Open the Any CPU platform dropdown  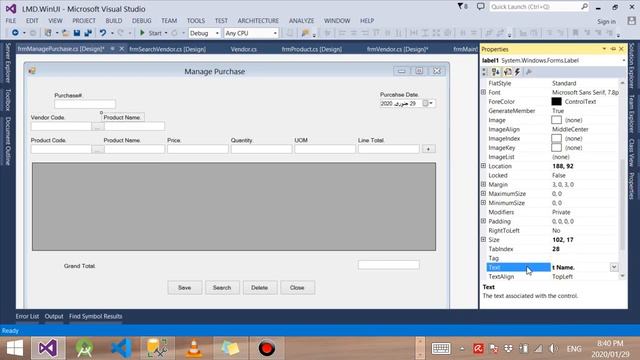click(x=275, y=33)
